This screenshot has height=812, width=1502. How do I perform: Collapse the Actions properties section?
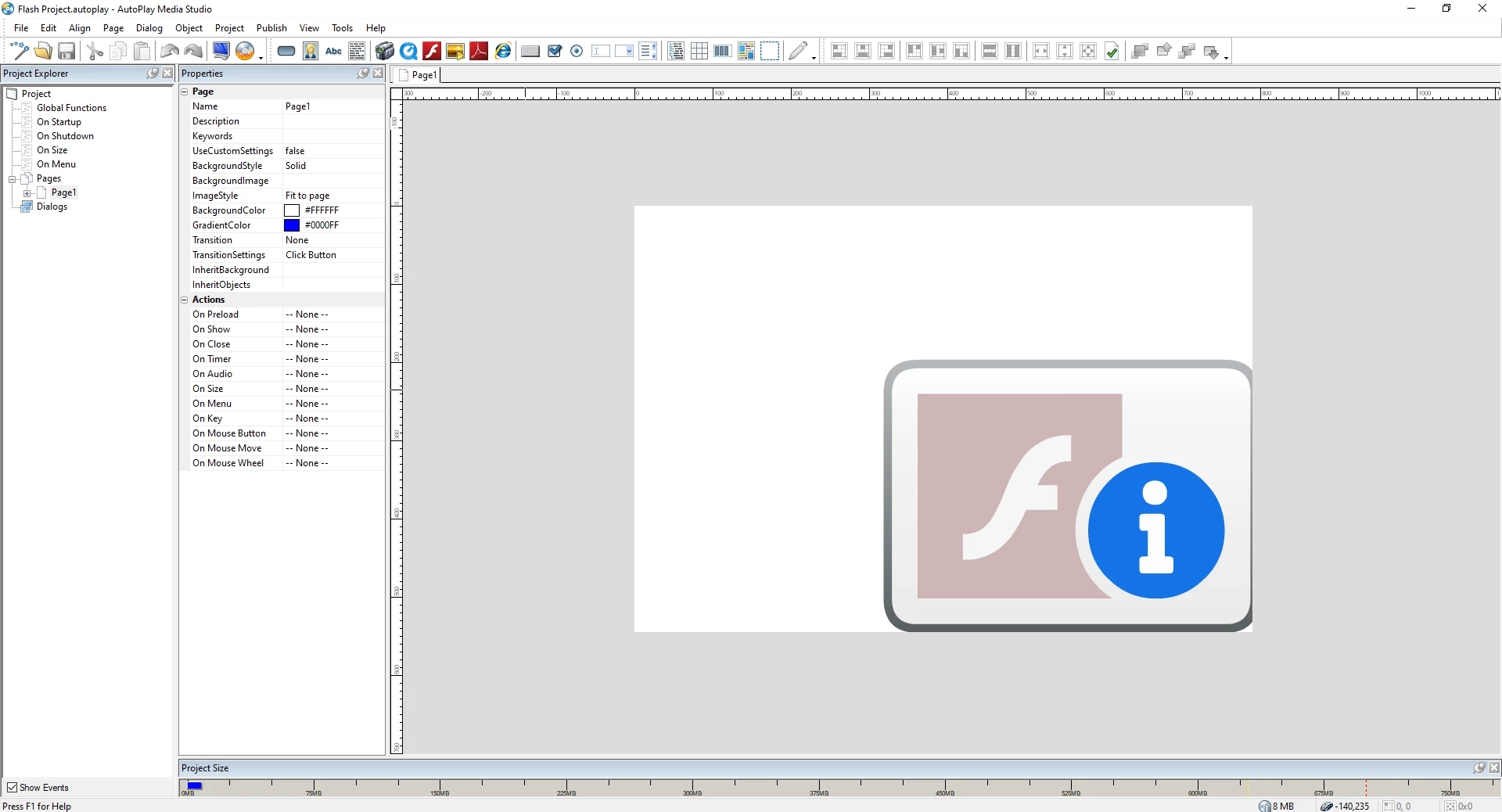[x=185, y=300]
